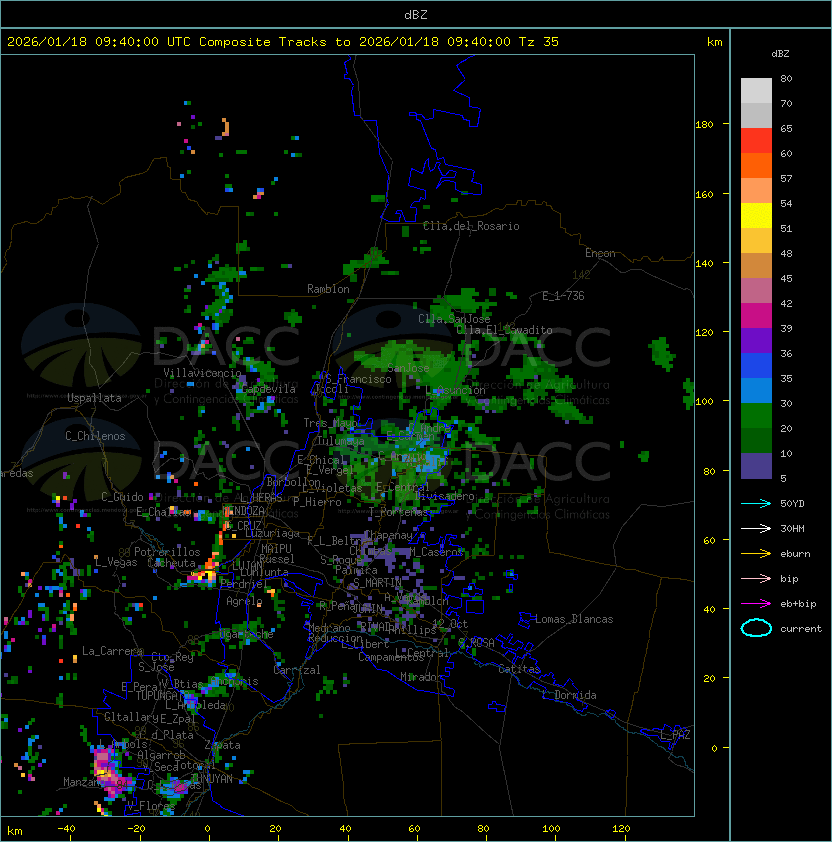The height and width of the screenshot is (842, 832).
Task: Click the 'S_MARTIN' map label
Action: pyautogui.click(x=377, y=583)
